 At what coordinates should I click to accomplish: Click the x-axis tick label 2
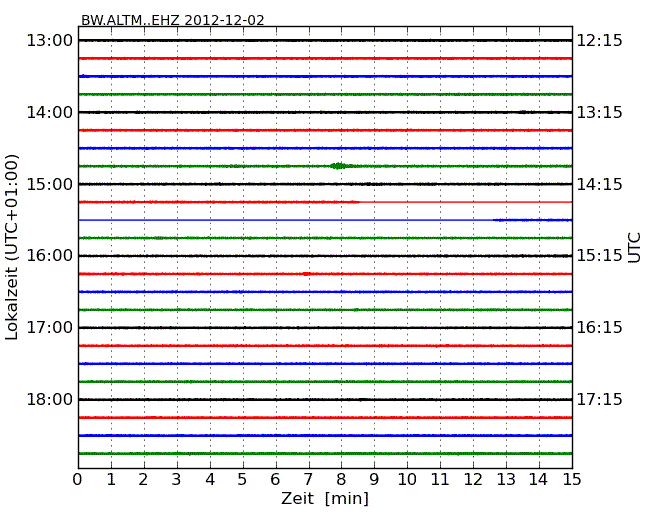(143, 480)
